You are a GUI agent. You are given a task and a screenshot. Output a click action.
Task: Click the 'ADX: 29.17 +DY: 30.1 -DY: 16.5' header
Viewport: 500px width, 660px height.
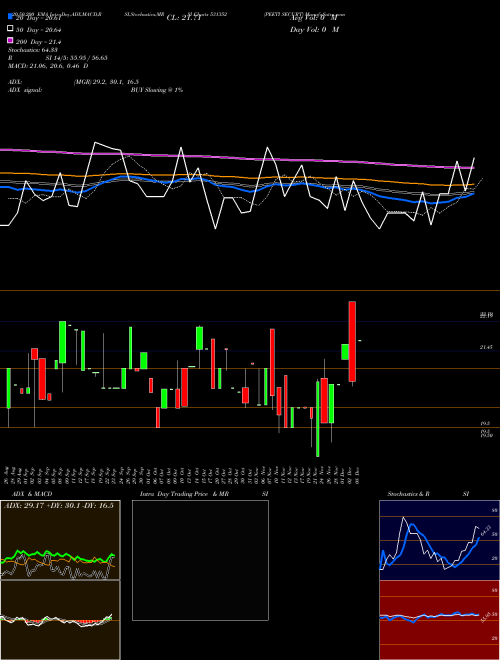(59, 505)
